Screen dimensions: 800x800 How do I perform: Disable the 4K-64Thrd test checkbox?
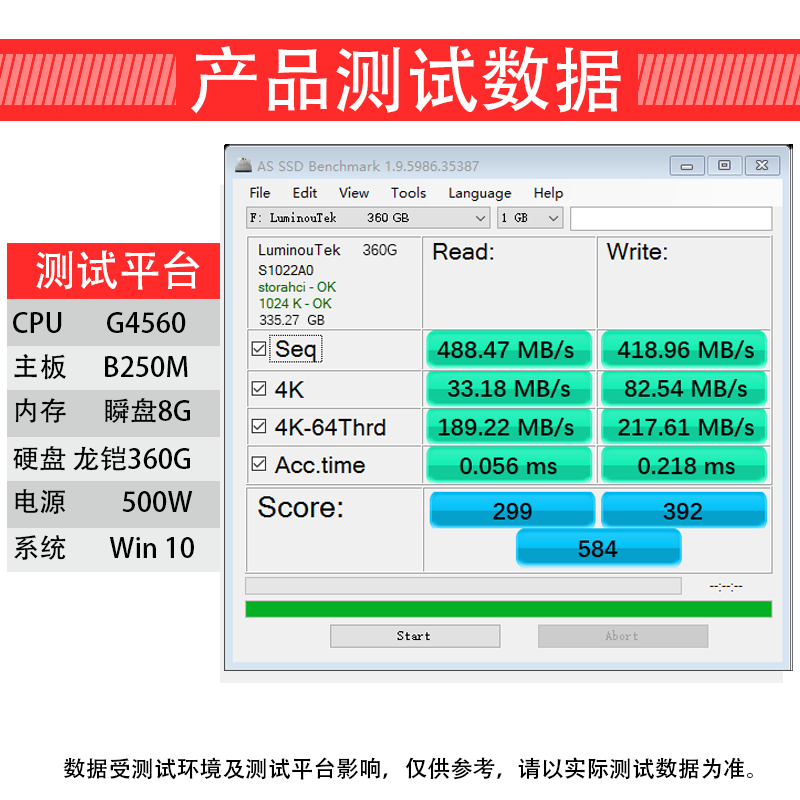click(259, 426)
